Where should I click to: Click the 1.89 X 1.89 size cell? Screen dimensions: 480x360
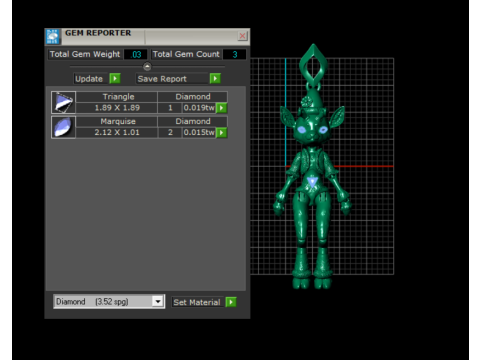coord(117,108)
